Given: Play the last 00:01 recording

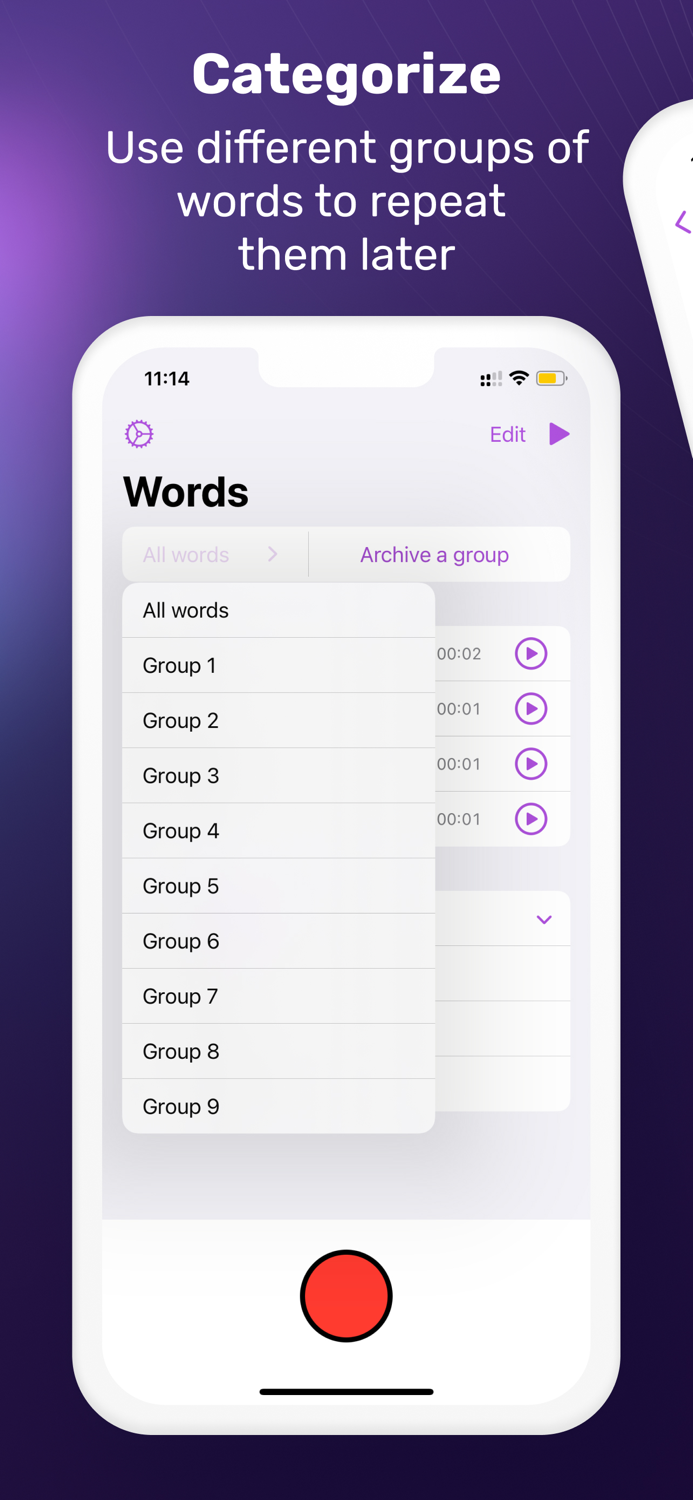Looking at the screenshot, I should (x=531, y=819).
